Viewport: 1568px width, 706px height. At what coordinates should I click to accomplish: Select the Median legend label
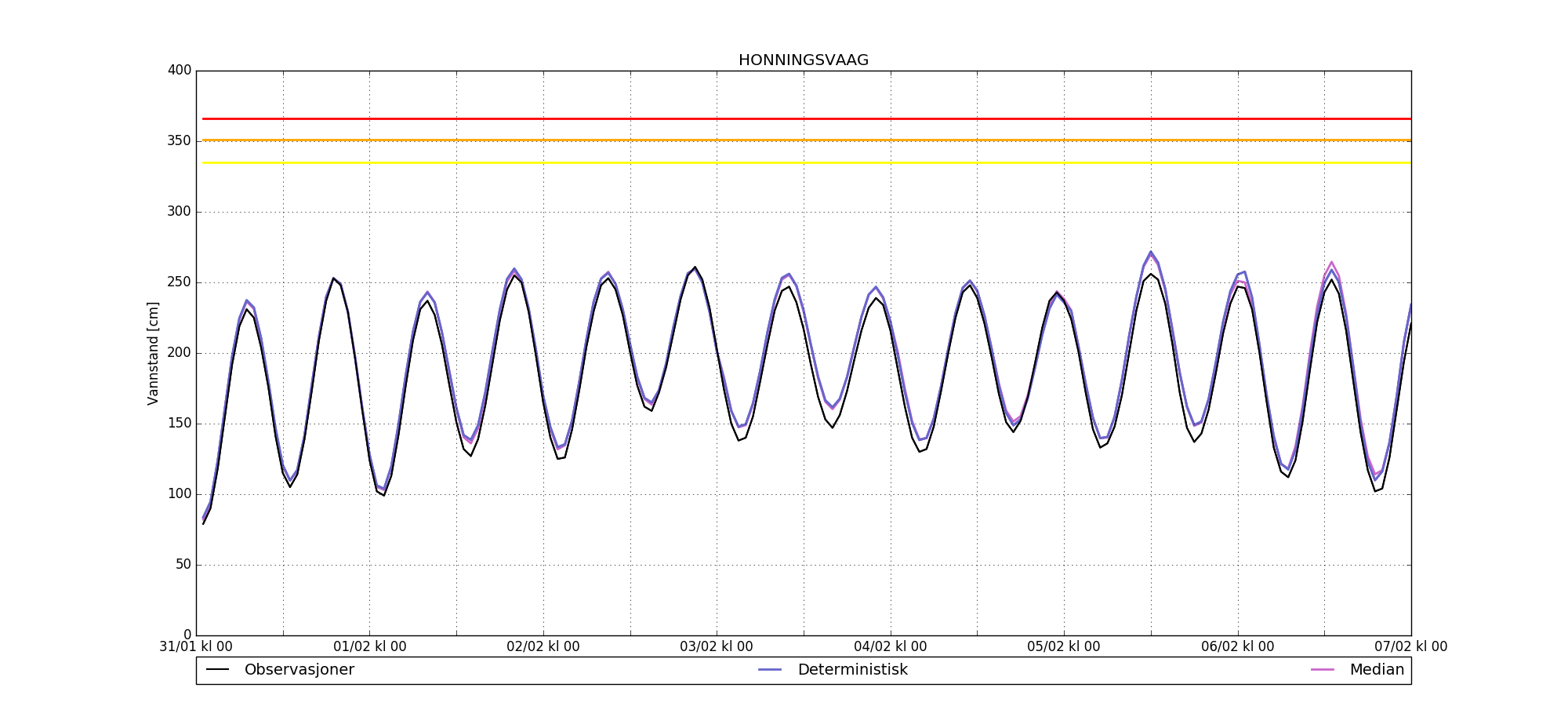pos(1376,670)
